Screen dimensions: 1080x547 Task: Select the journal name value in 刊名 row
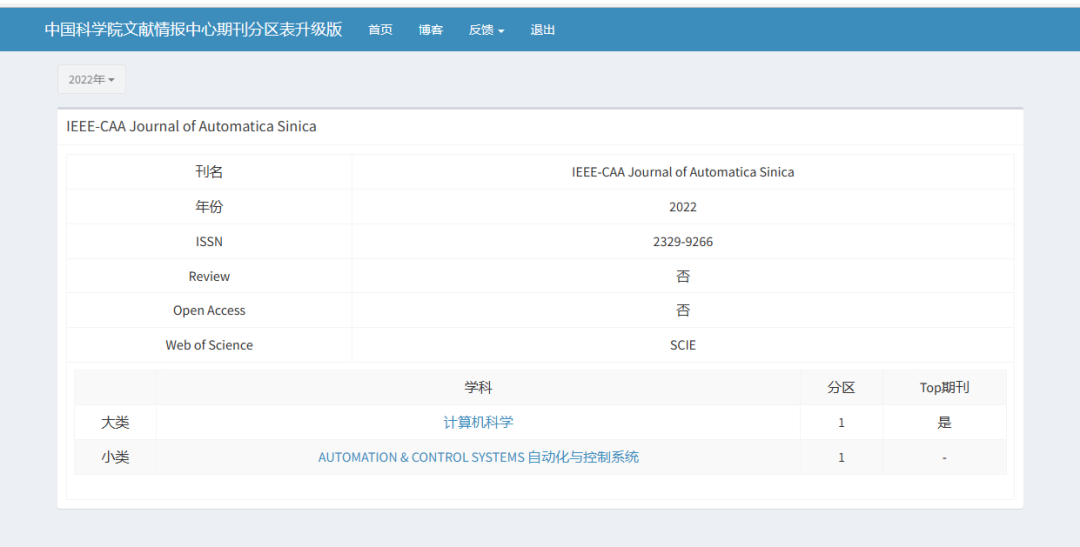point(683,172)
